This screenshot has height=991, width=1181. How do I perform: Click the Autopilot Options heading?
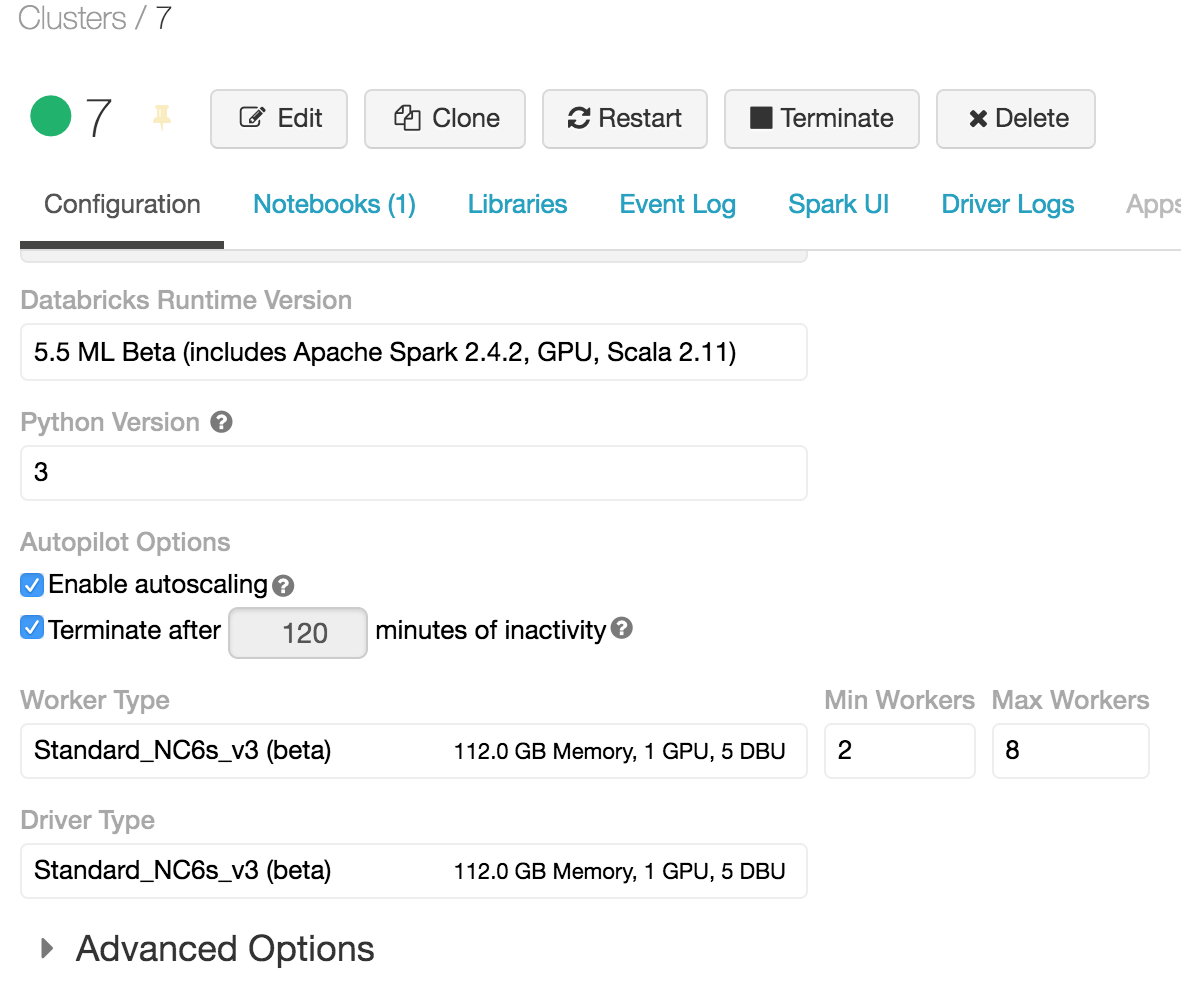tap(125, 542)
